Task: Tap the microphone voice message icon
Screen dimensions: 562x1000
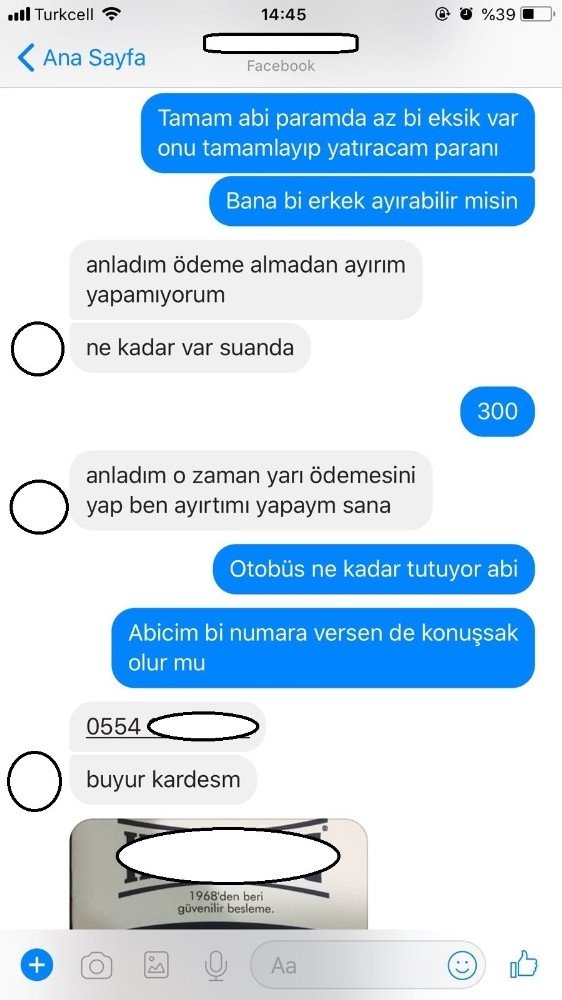Action: pyautogui.click(x=216, y=966)
